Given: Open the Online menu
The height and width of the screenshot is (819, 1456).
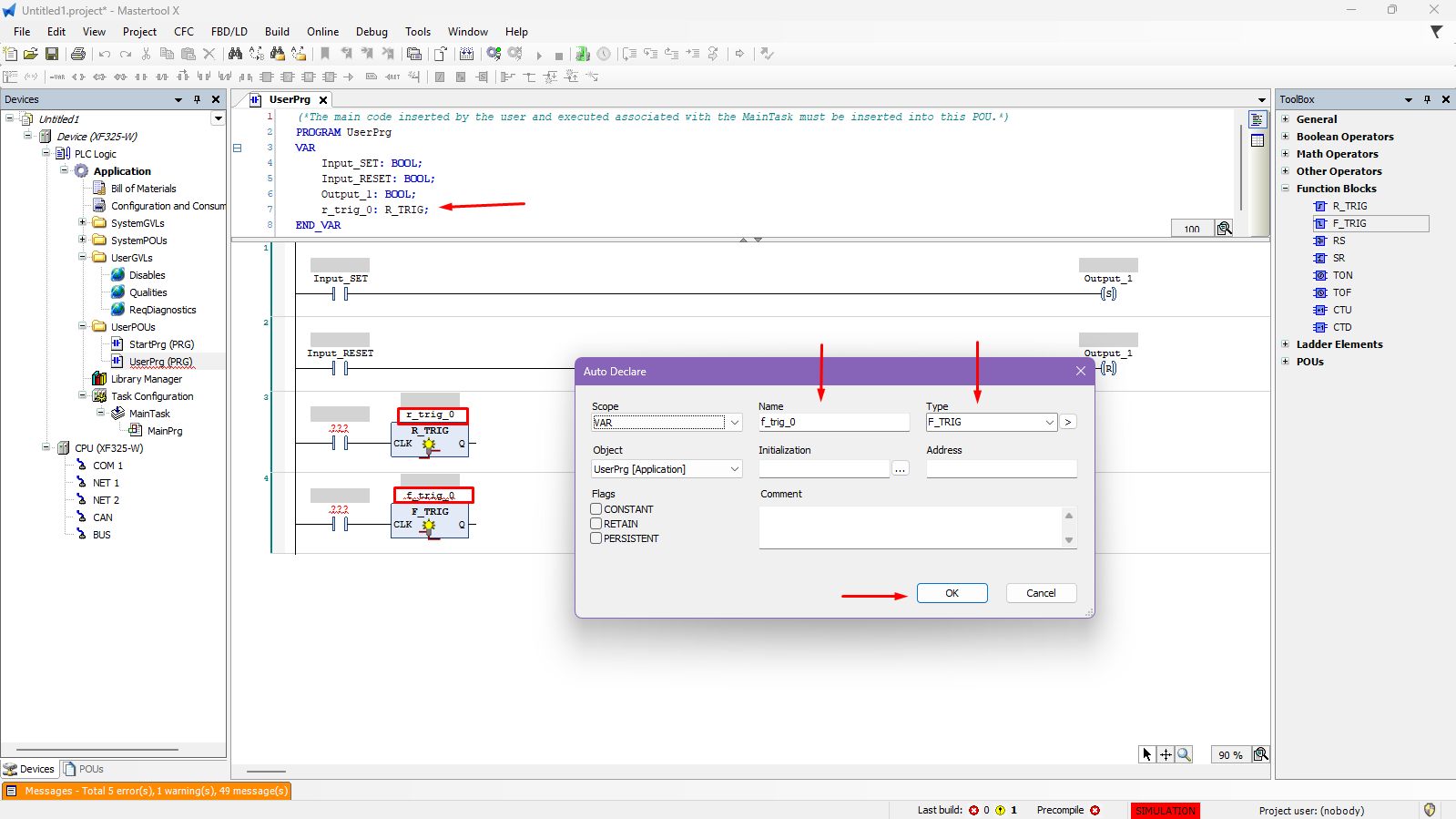Looking at the screenshot, I should [x=322, y=32].
